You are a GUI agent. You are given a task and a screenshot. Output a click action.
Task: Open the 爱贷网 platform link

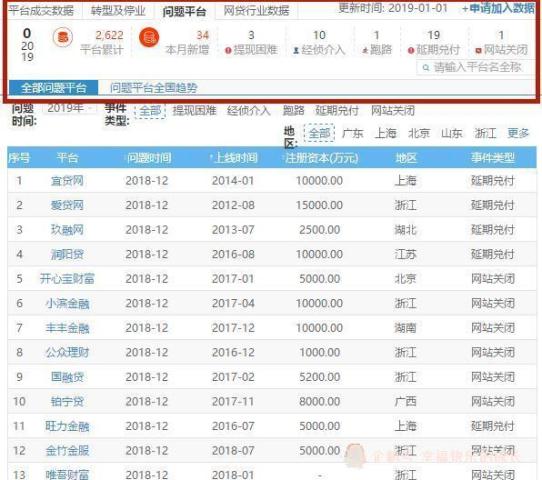click(x=67, y=205)
